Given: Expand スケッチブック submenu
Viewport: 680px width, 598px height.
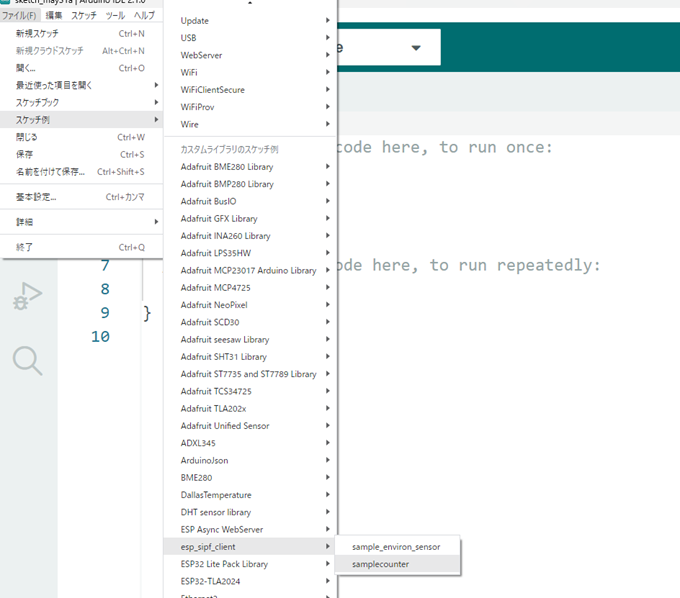Looking at the screenshot, I should (81, 103).
